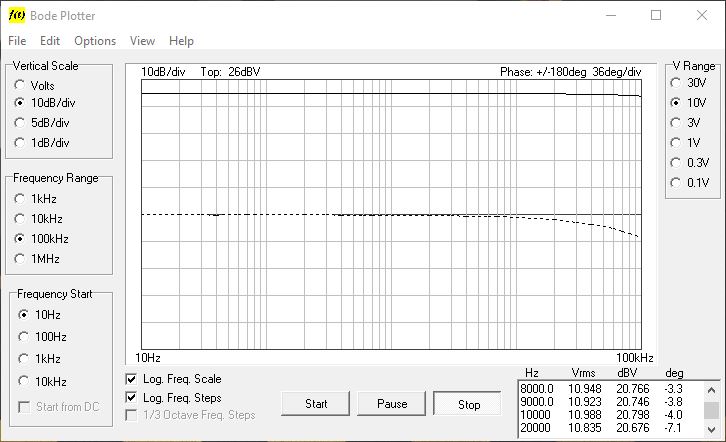This screenshot has height=442, width=726.
Task: Open the Options menu
Action: point(95,41)
